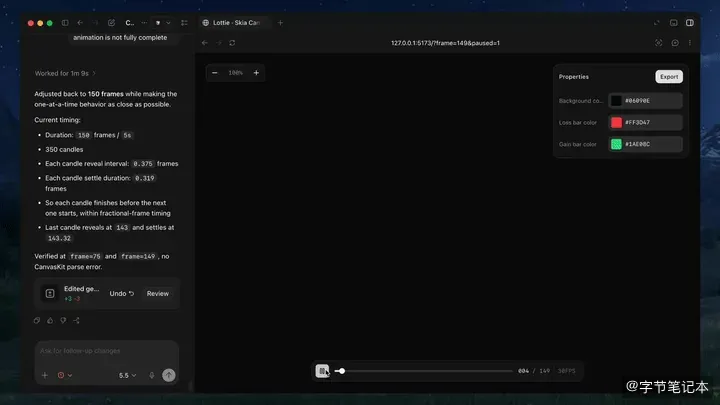The image size is (720, 405).
Task: Toggle the split view panel icon
Action: click(690, 22)
